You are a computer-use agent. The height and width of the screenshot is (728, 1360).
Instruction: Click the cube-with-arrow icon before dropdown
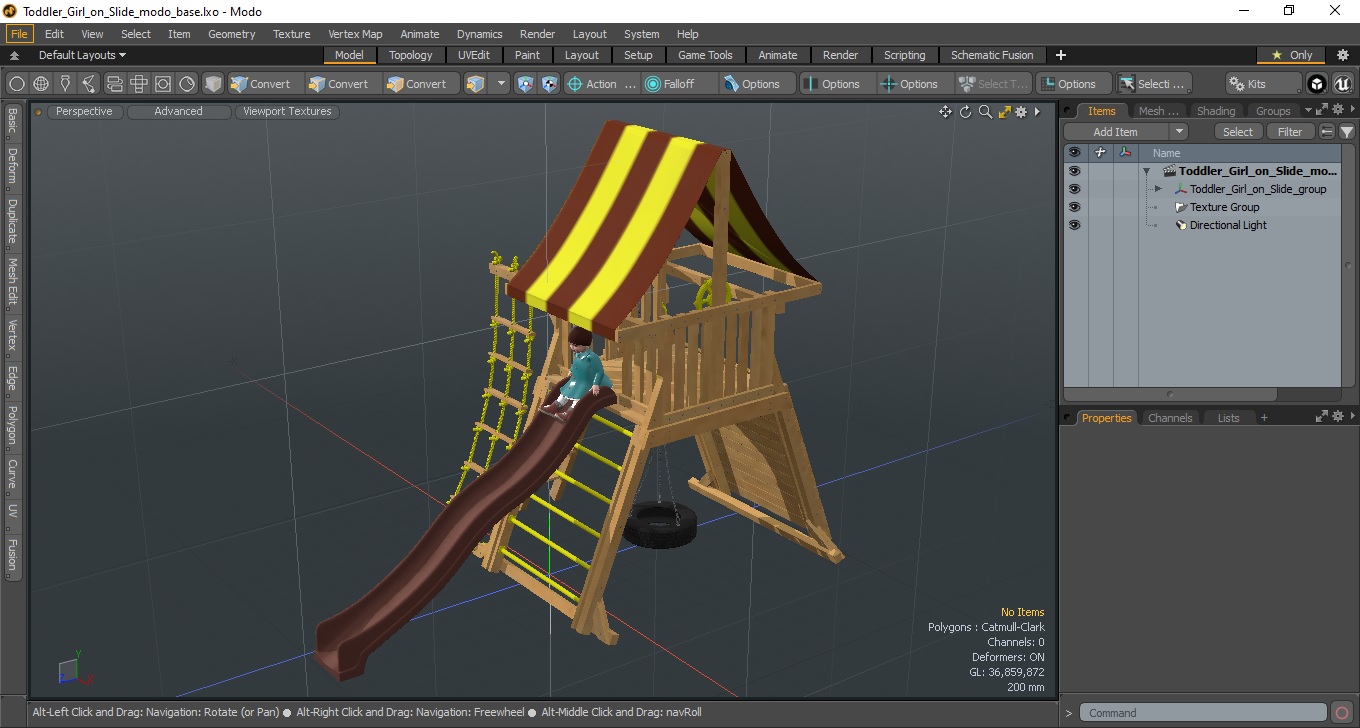pos(476,84)
